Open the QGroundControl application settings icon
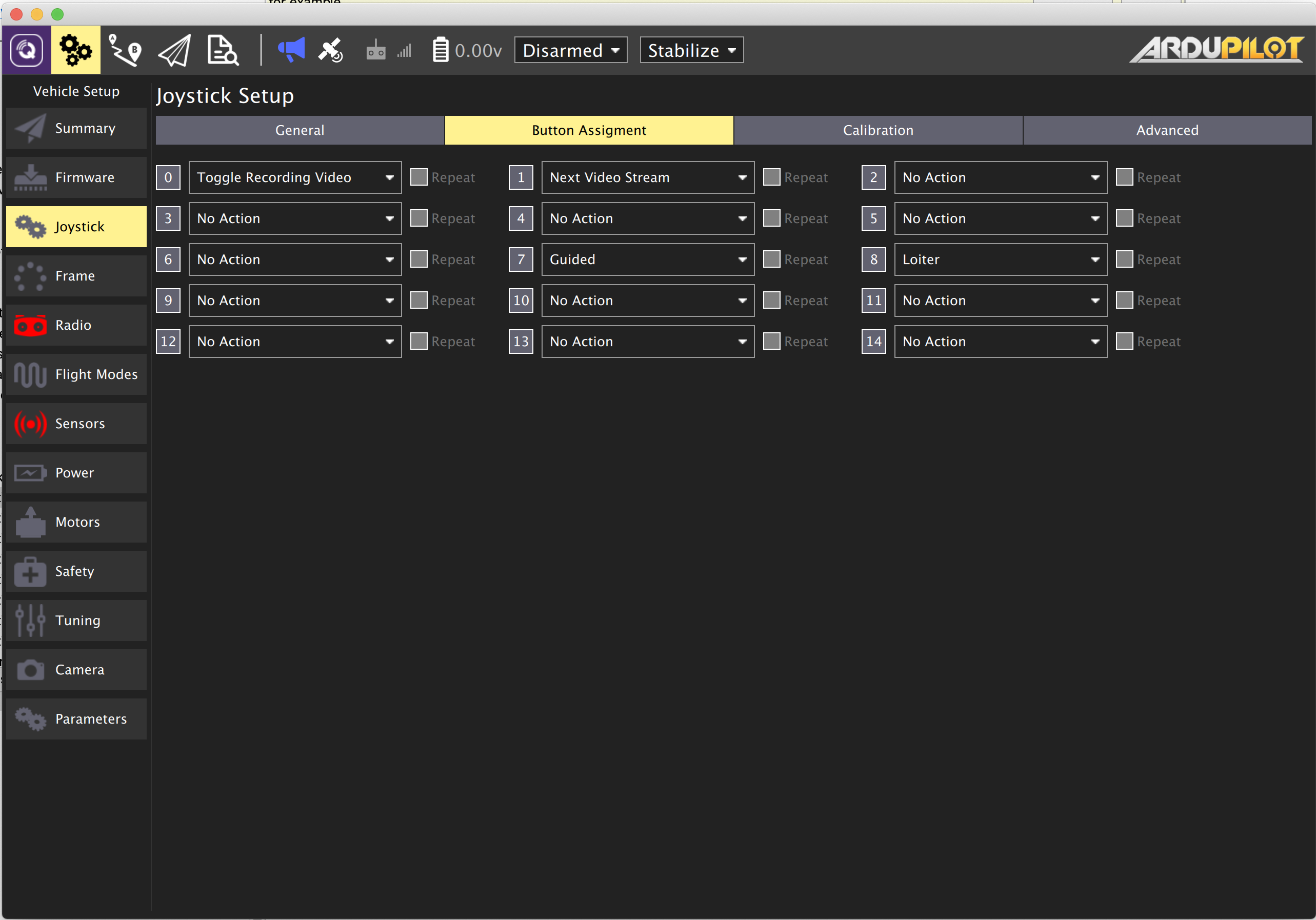Viewport: 1316px width, 920px height. [x=26, y=50]
